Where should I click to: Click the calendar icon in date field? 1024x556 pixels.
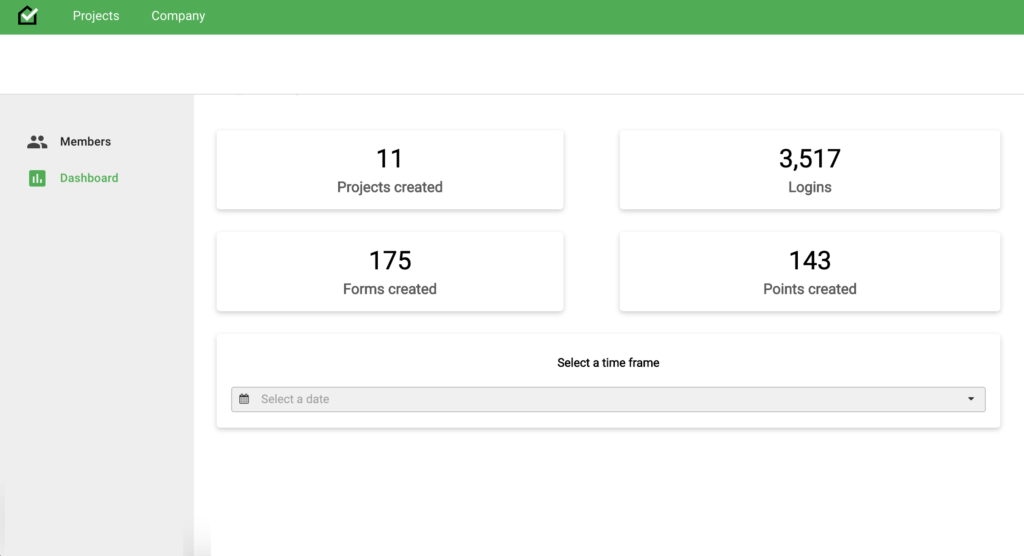(244, 399)
